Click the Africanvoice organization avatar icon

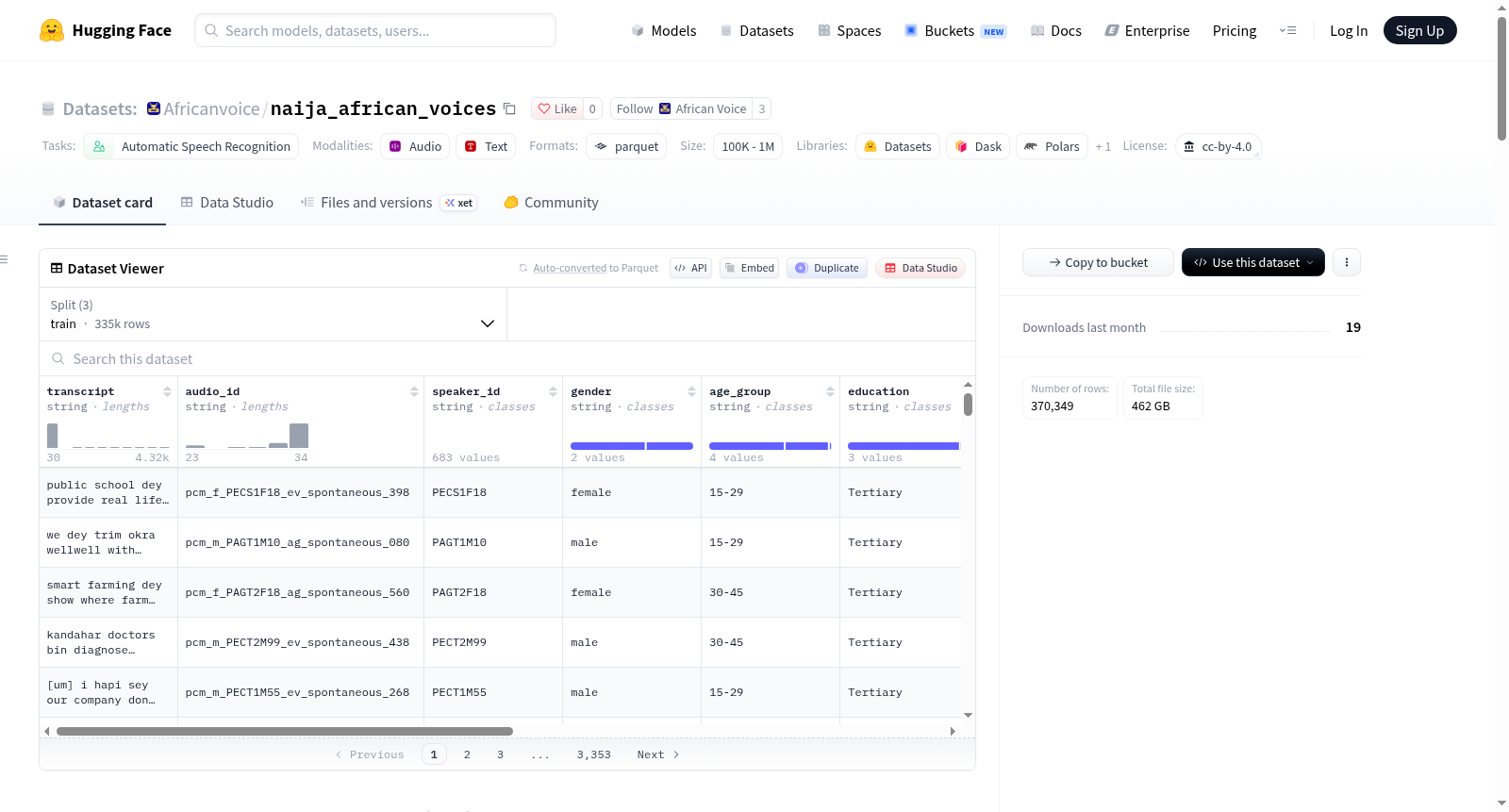(x=154, y=108)
